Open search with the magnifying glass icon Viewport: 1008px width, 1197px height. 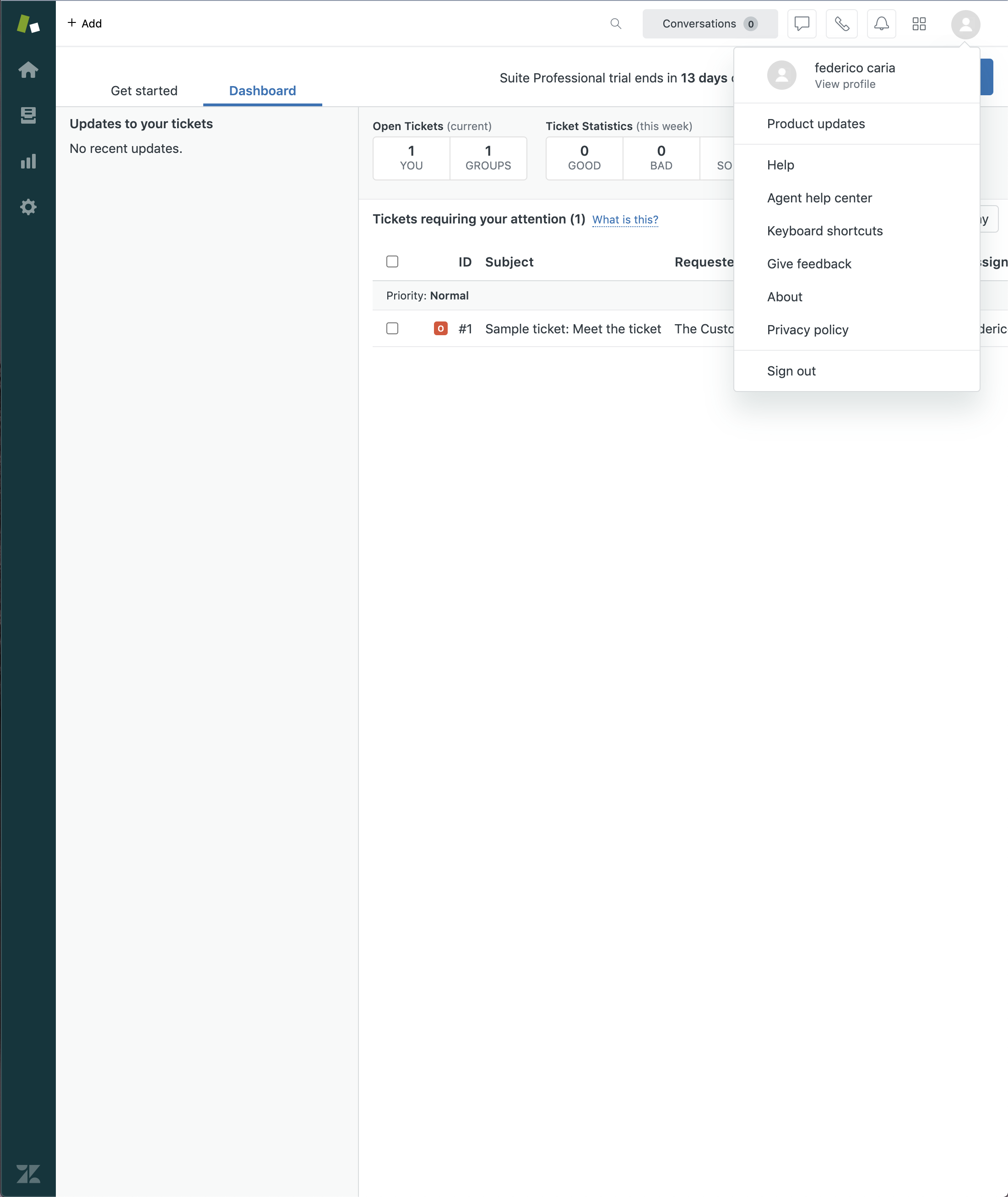[615, 23]
